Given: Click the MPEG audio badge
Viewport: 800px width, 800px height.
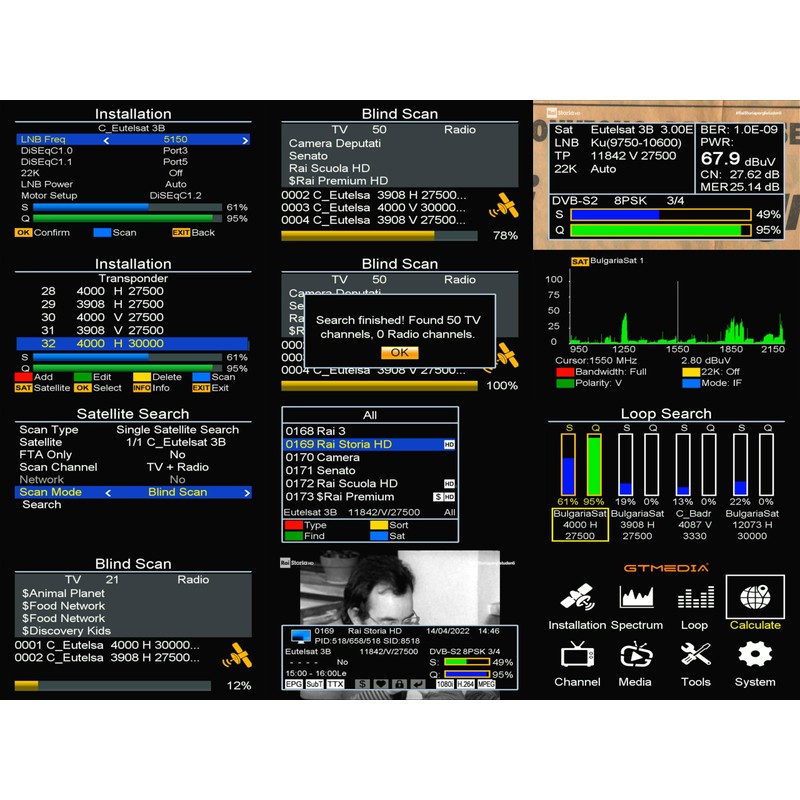Looking at the screenshot, I should (x=486, y=684).
